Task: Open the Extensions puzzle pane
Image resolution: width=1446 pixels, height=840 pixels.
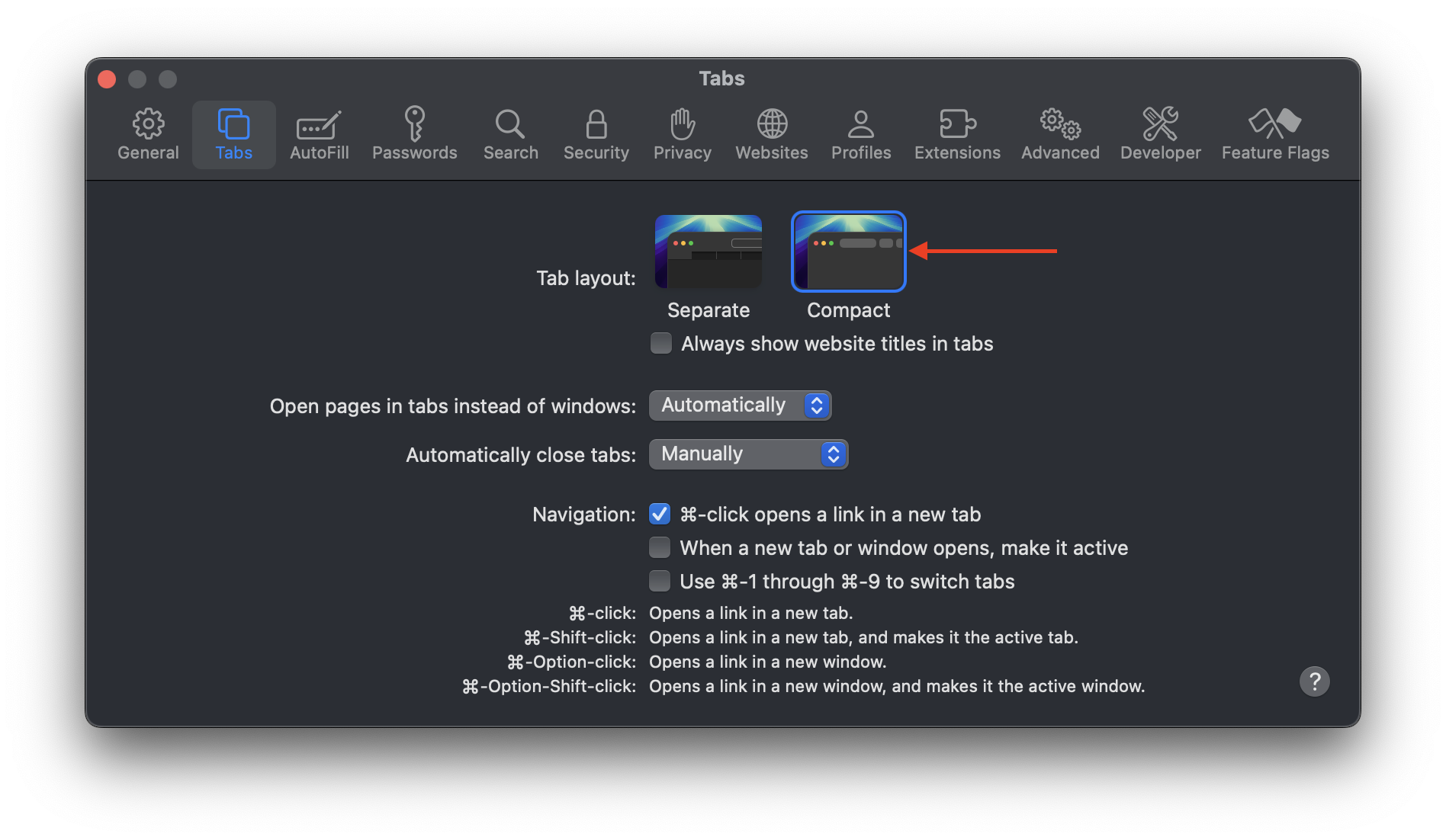Action: click(957, 134)
